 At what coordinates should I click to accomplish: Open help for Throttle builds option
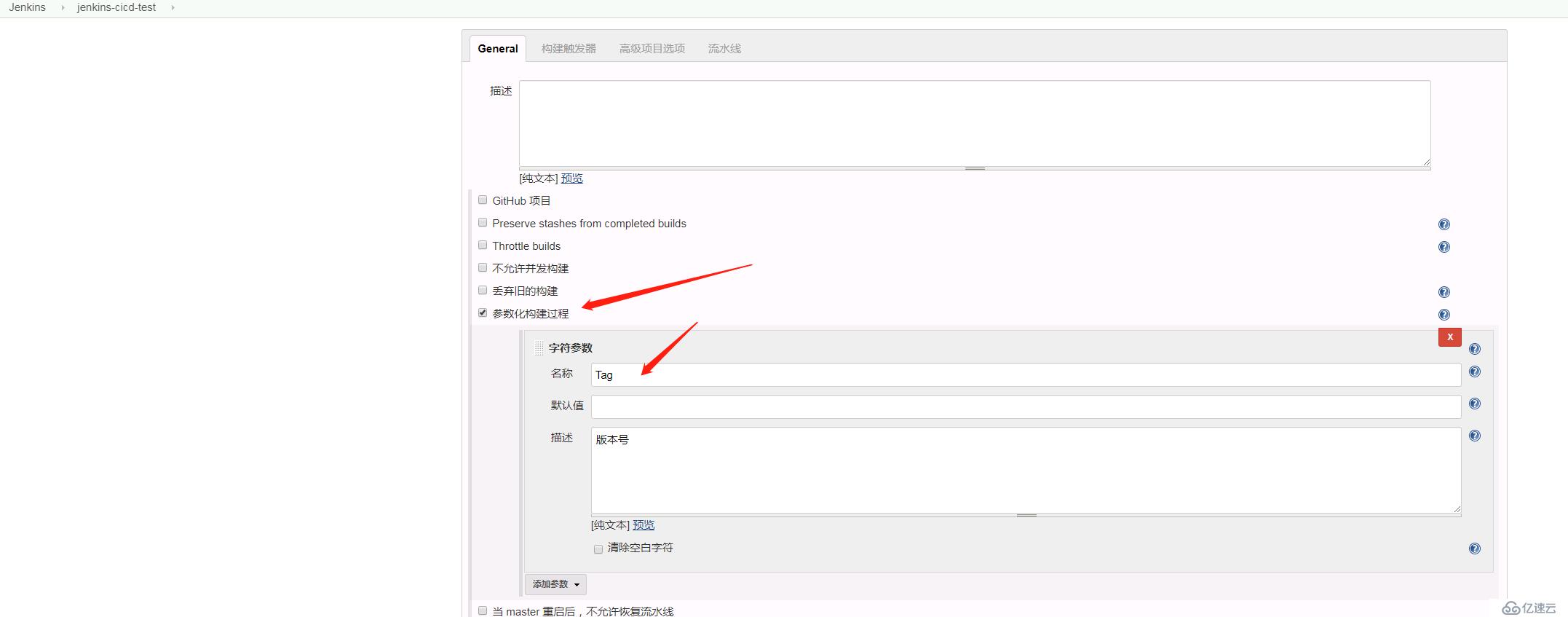pos(1444,247)
